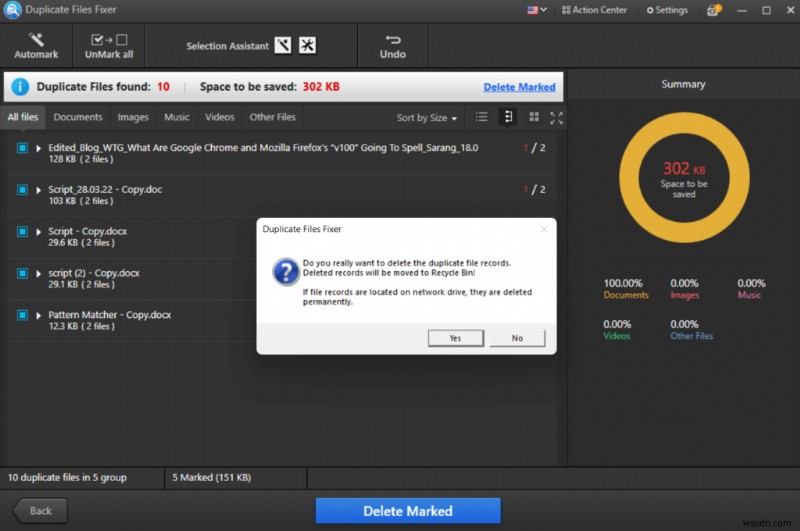The width and height of the screenshot is (800, 531).
Task: Toggle checkbox for script (2) - Copy.docx
Action: (22, 273)
